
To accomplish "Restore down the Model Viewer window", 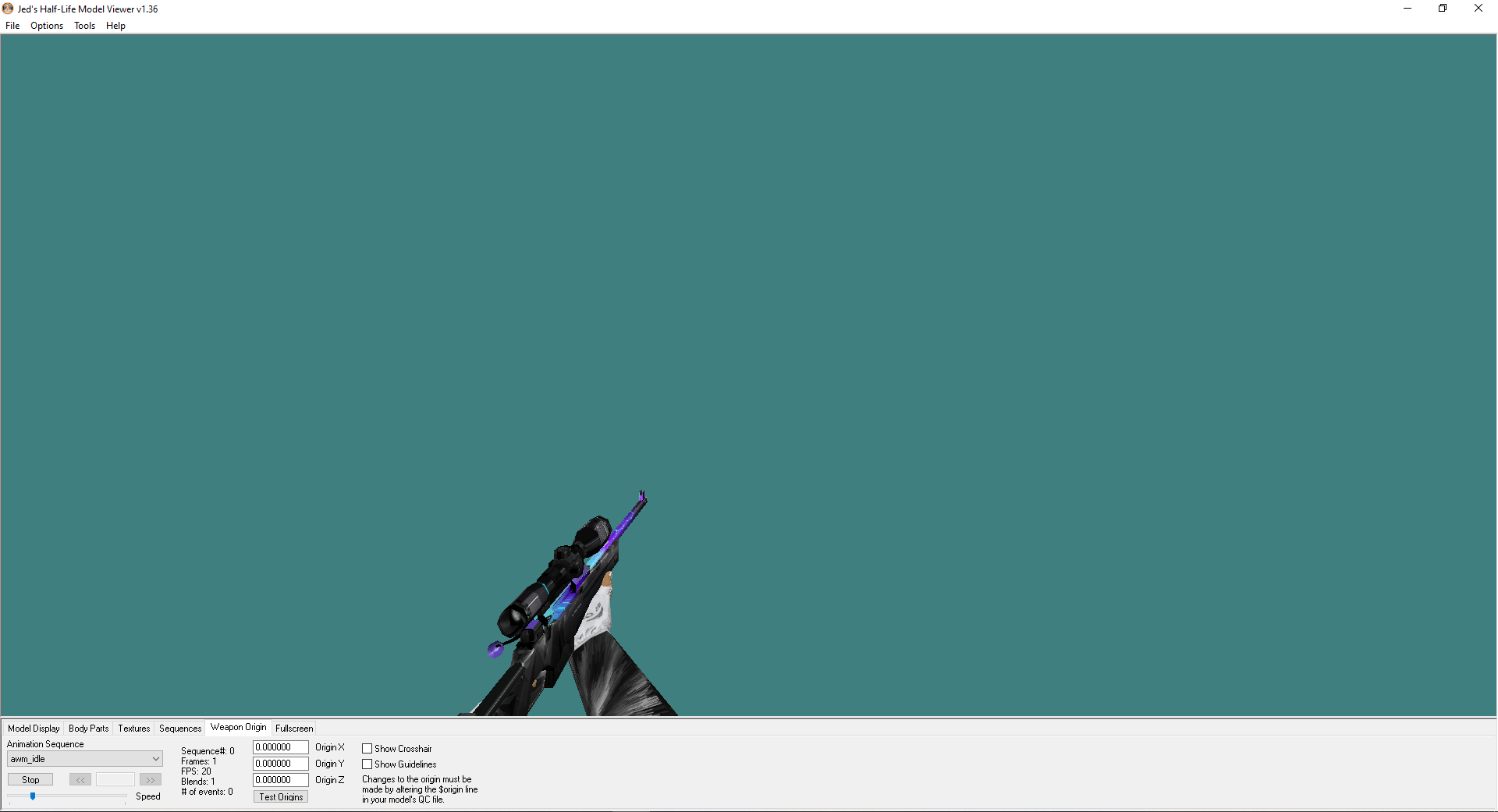I will point(1443,9).
